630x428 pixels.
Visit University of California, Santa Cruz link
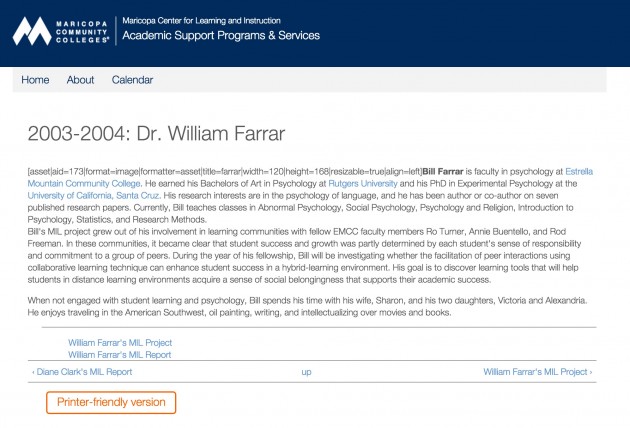point(94,196)
